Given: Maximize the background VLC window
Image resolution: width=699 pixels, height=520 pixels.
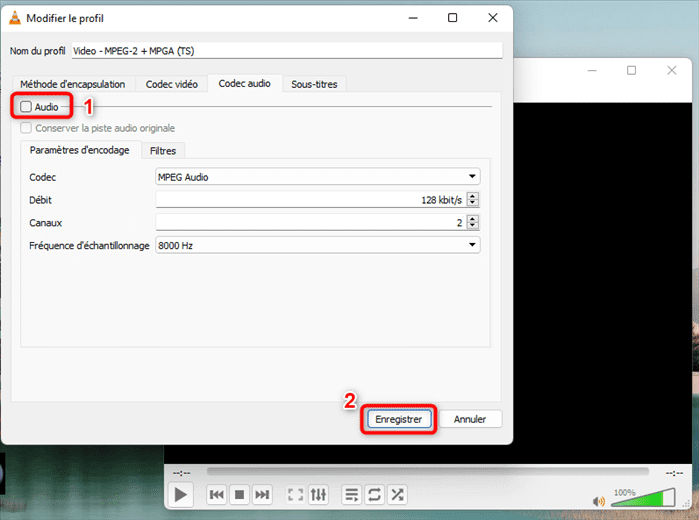Looking at the screenshot, I should tap(632, 70).
